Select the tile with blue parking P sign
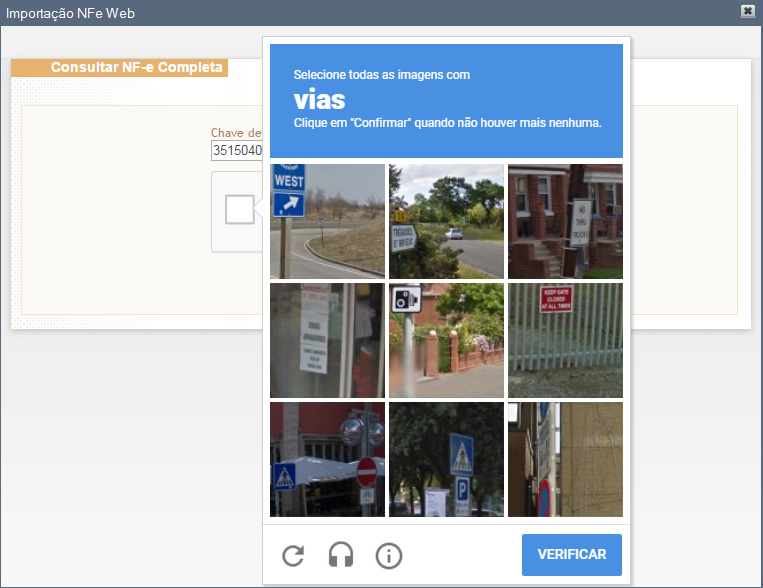 click(x=446, y=459)
